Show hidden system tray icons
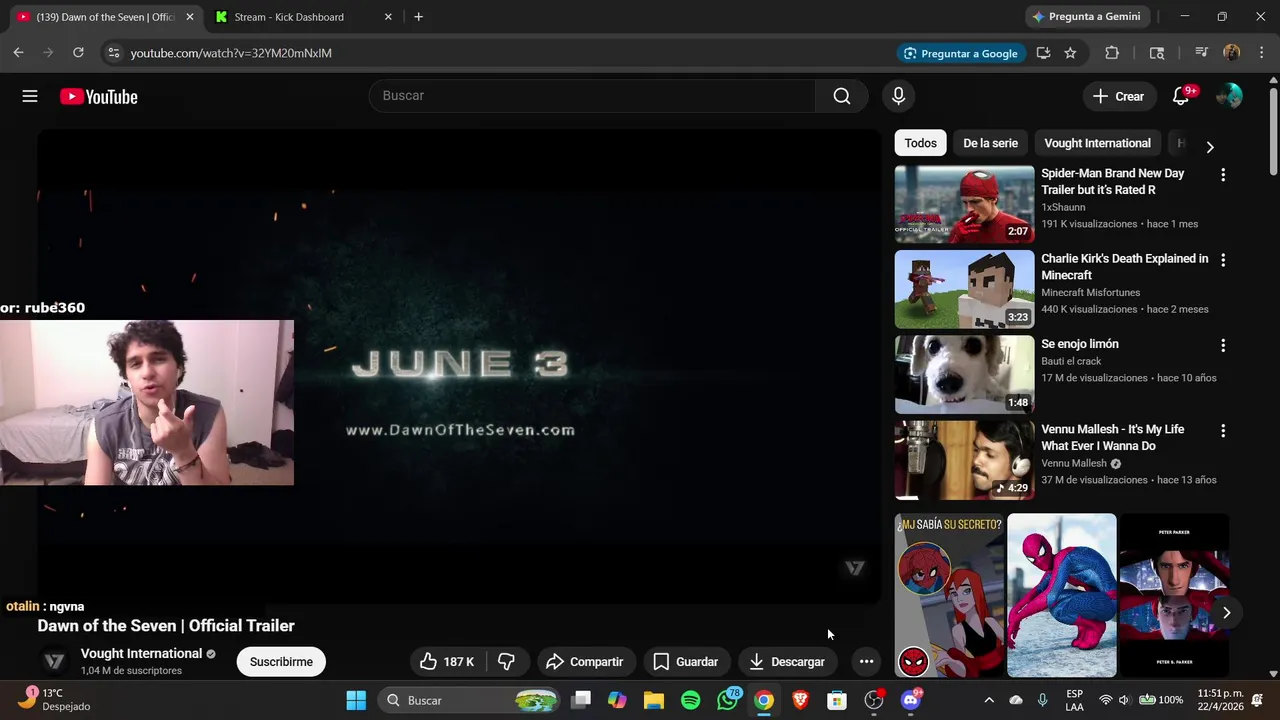The width and height of the screenshot is (1280, 720). coord(989,701)
